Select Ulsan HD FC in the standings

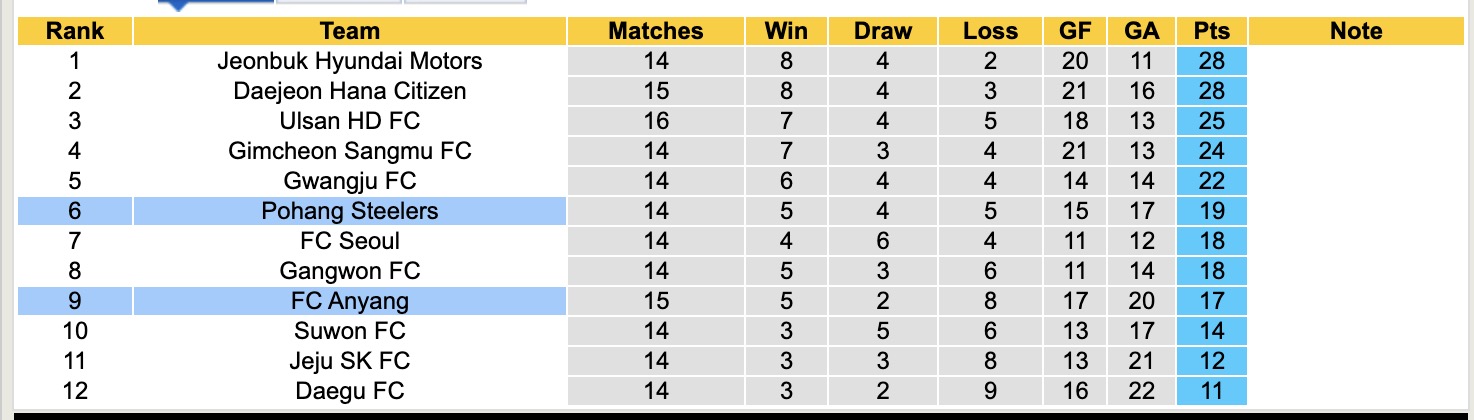pos(349,121)
